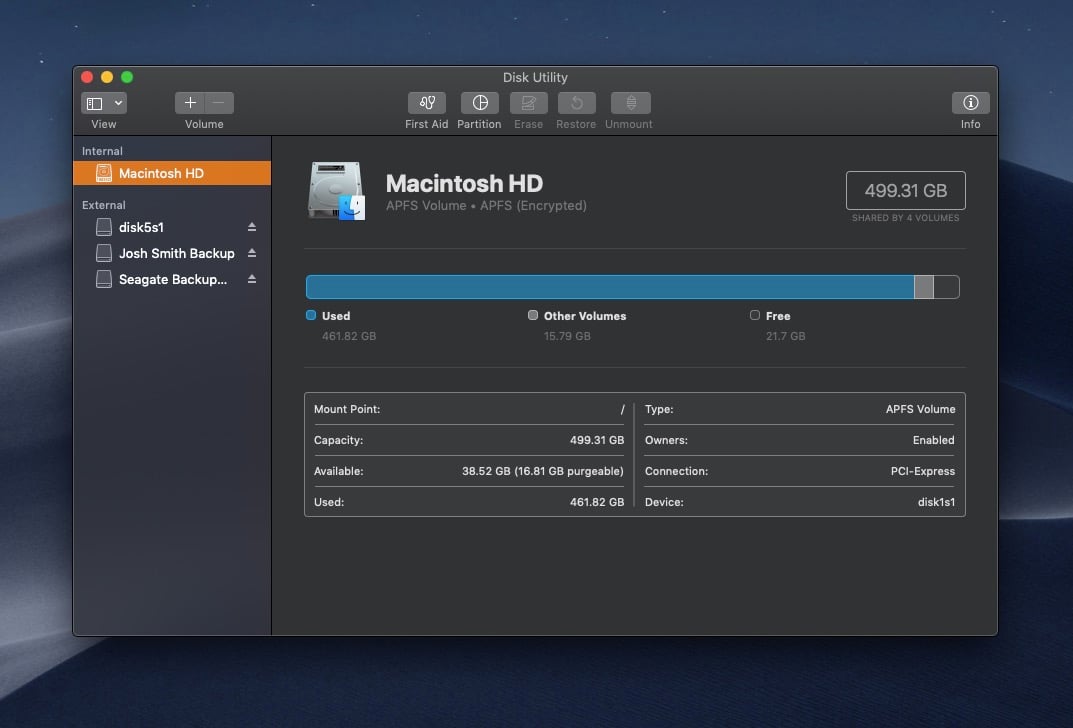
Task: Click the 38.52 GB (16.81 GB purgeable) value
Action: tap(543, 471)
